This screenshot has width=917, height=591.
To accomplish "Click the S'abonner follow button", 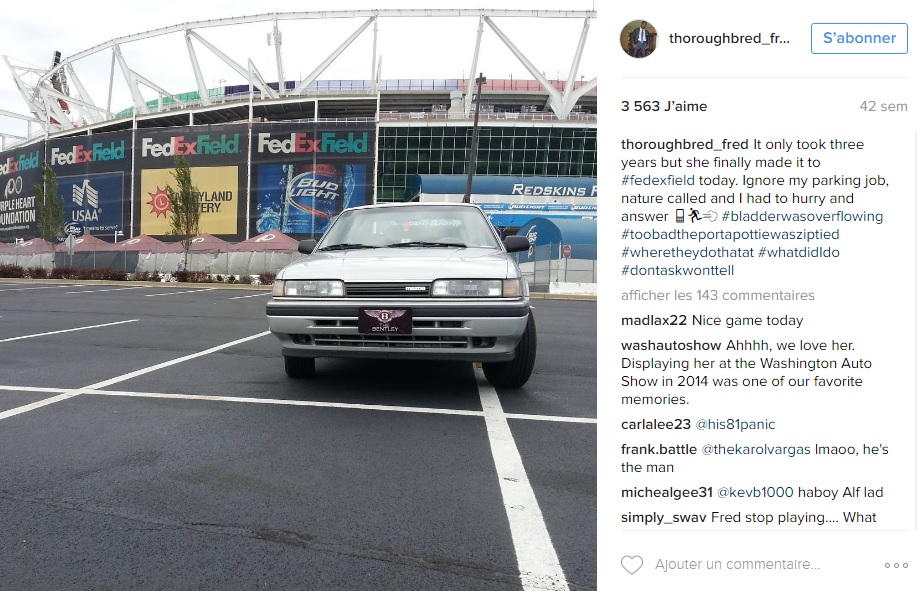I will click(859, 38).
